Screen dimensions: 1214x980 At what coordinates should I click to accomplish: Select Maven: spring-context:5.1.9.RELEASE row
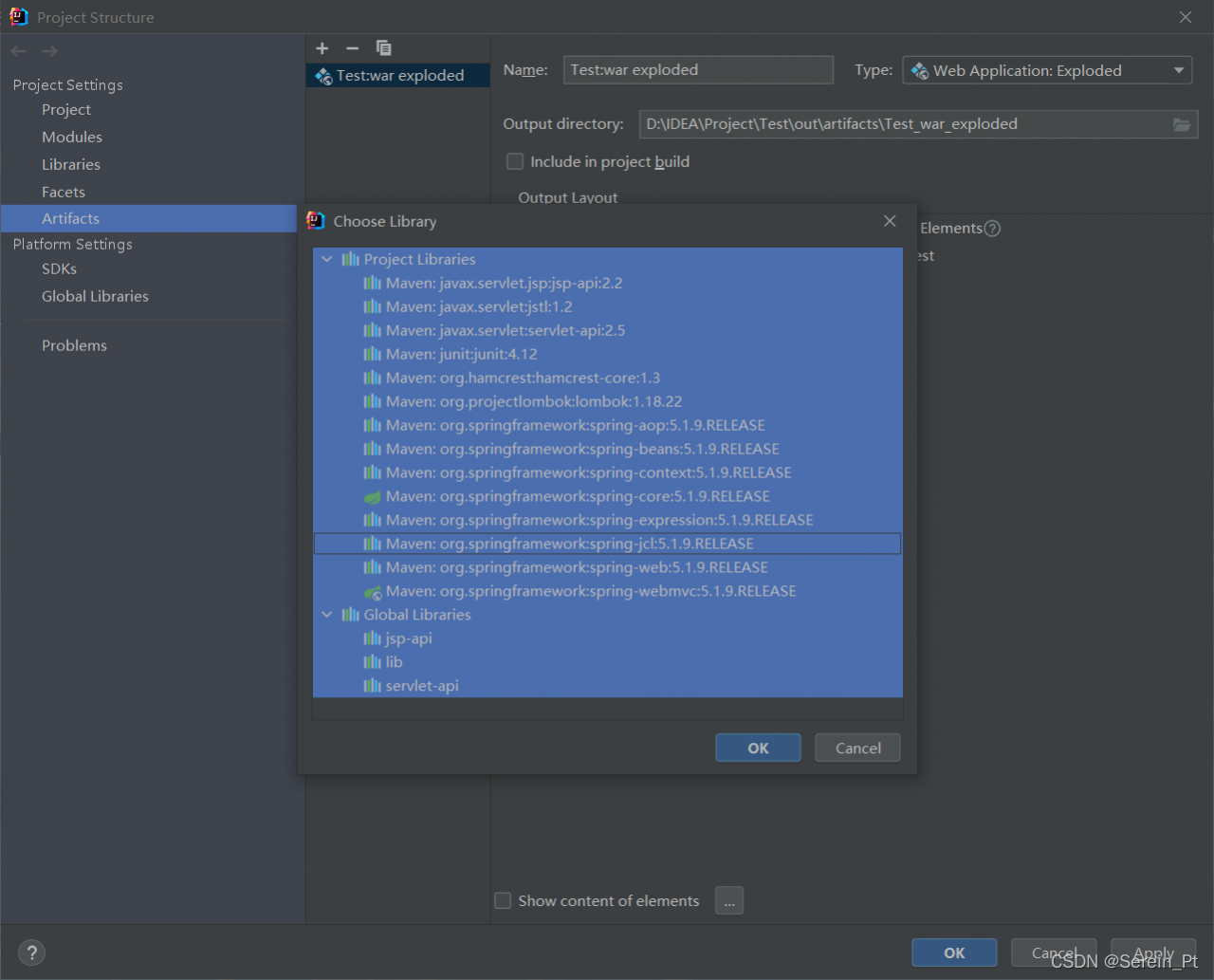[x=607, y=473]
